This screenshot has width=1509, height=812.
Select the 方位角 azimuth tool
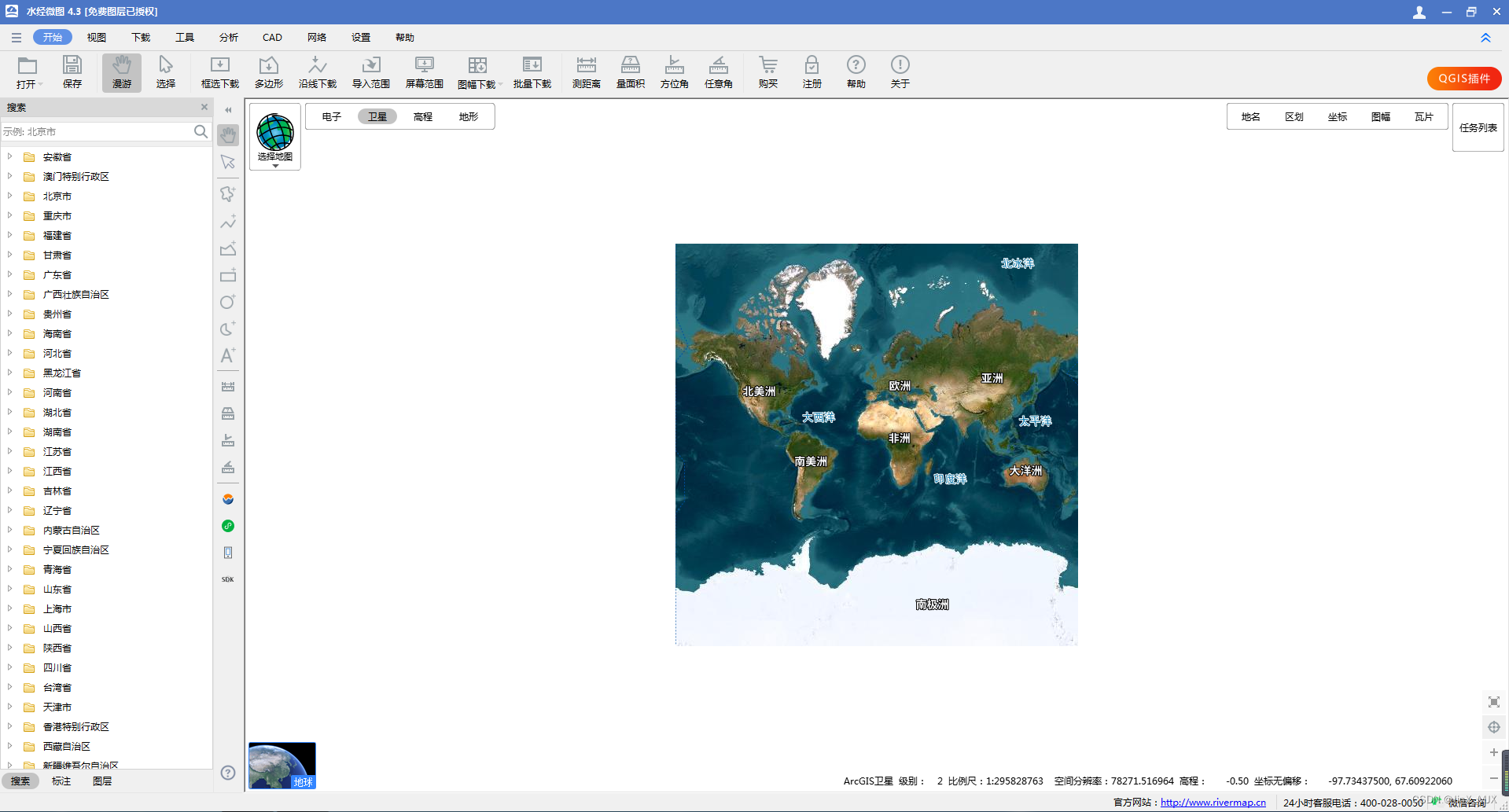pyautogui.click(x=675, y=72)
